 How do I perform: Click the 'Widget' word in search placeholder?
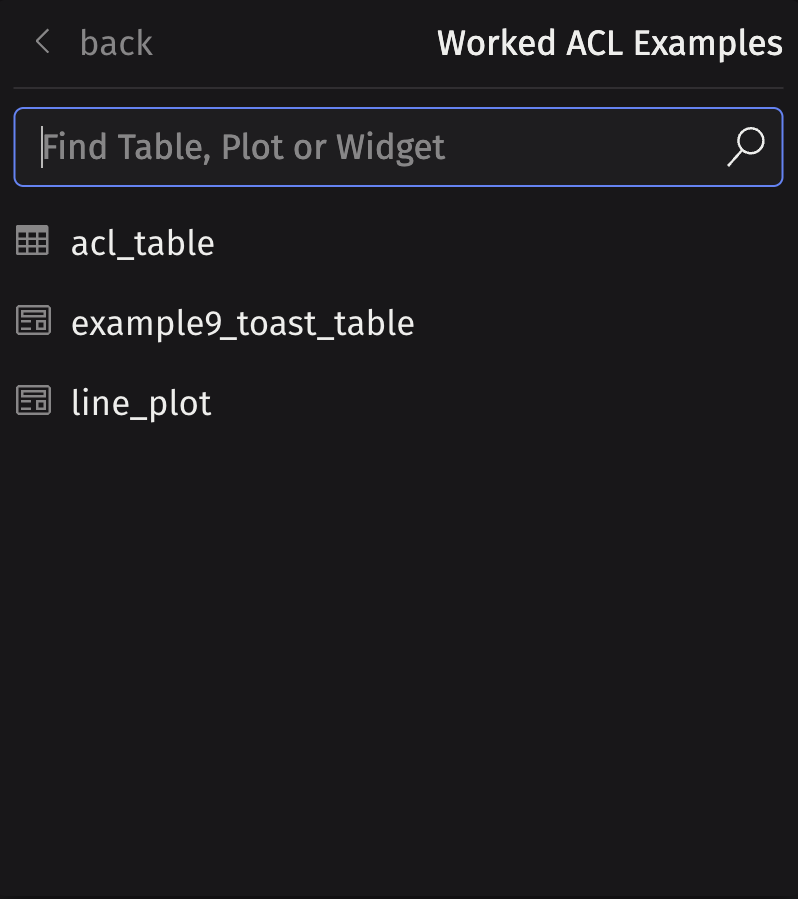pyautogui.click(x=390, y=148)
